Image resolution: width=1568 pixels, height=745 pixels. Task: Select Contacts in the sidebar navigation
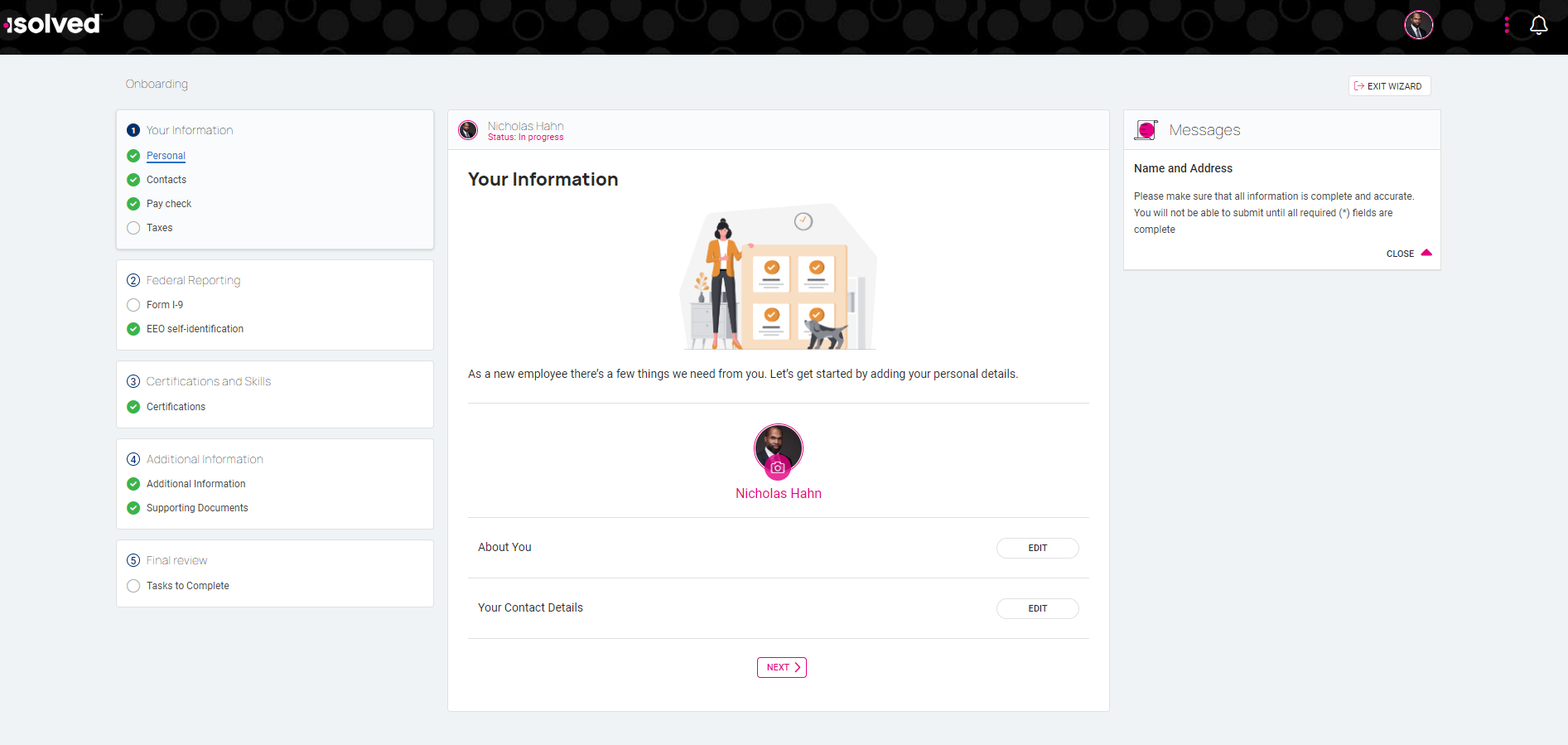(x=166, y=179)
